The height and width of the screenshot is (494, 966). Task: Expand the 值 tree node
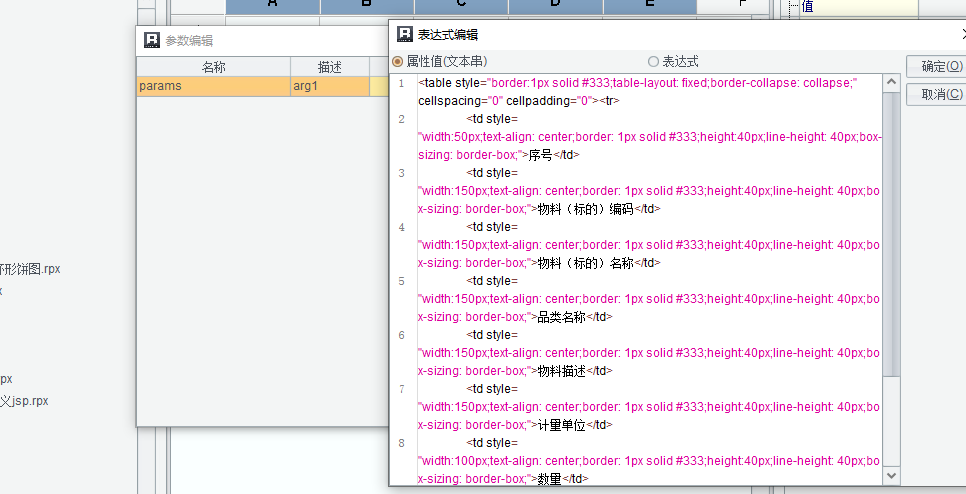pos(793,6)
